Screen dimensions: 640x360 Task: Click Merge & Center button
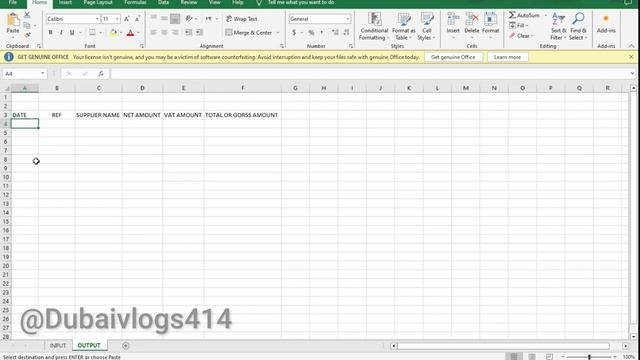coord(249,32)
